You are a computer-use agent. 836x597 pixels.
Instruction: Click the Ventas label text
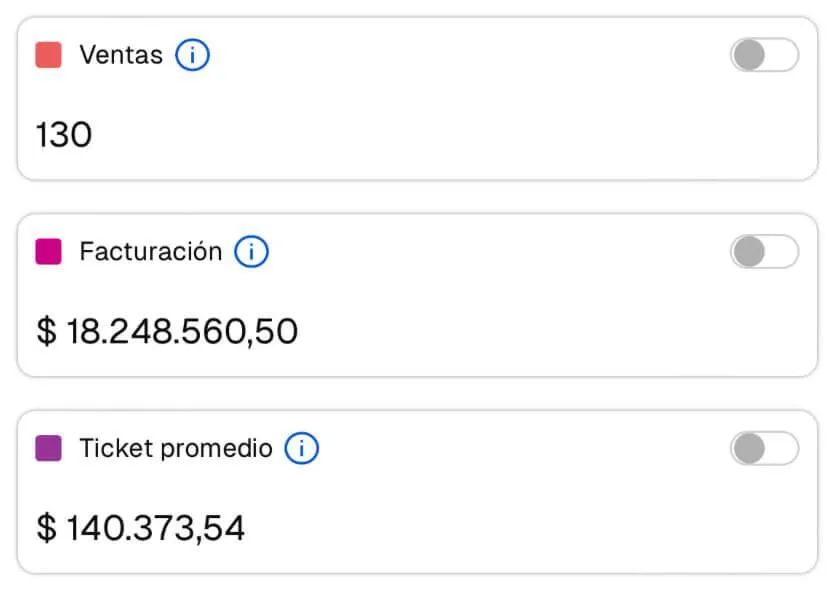pos(121,55)
